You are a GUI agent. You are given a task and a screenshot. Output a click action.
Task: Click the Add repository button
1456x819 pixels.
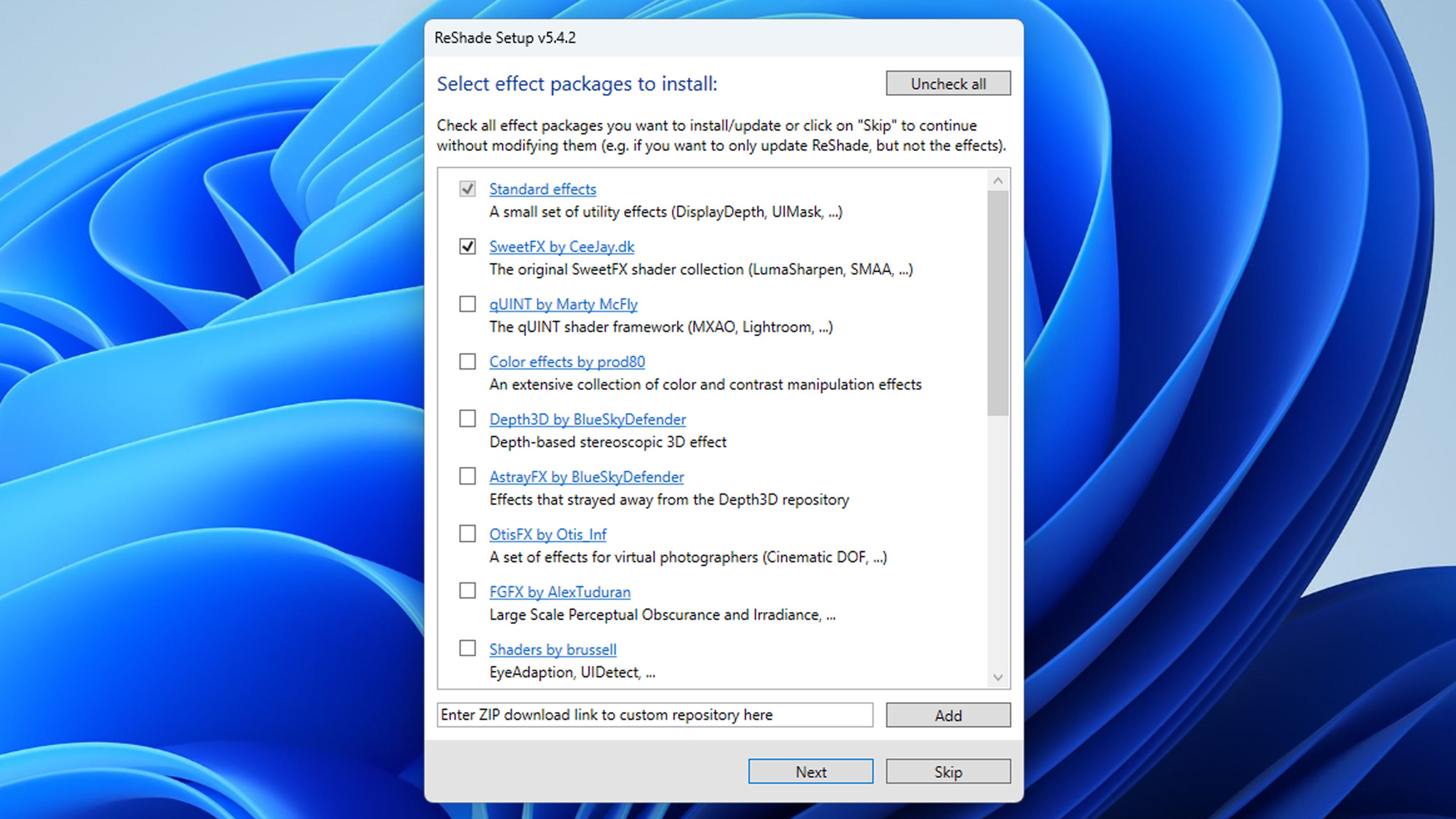point(948,715)
